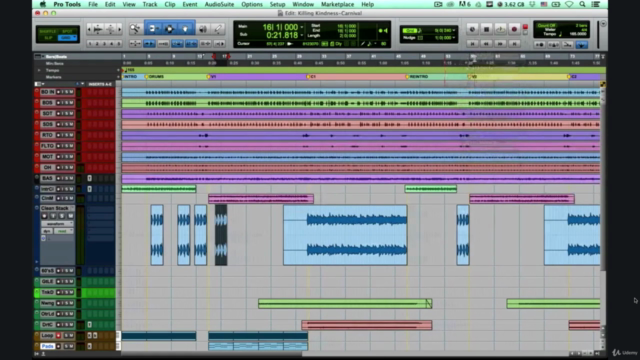Image resolution: width=640 pixels, height=360 pixels.
Task: Open the Marketplace menu
Action: pyautogui.click(x=337, y=4)
